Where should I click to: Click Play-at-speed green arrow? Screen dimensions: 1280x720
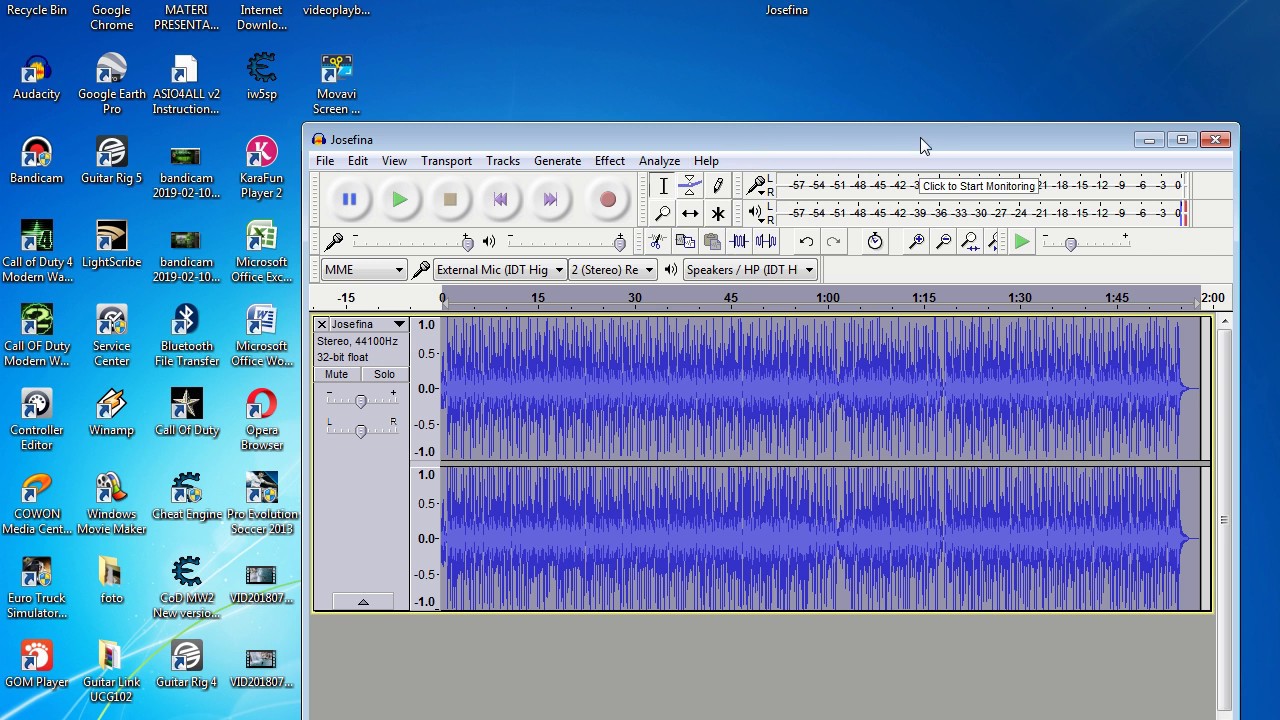[1021, 242]
